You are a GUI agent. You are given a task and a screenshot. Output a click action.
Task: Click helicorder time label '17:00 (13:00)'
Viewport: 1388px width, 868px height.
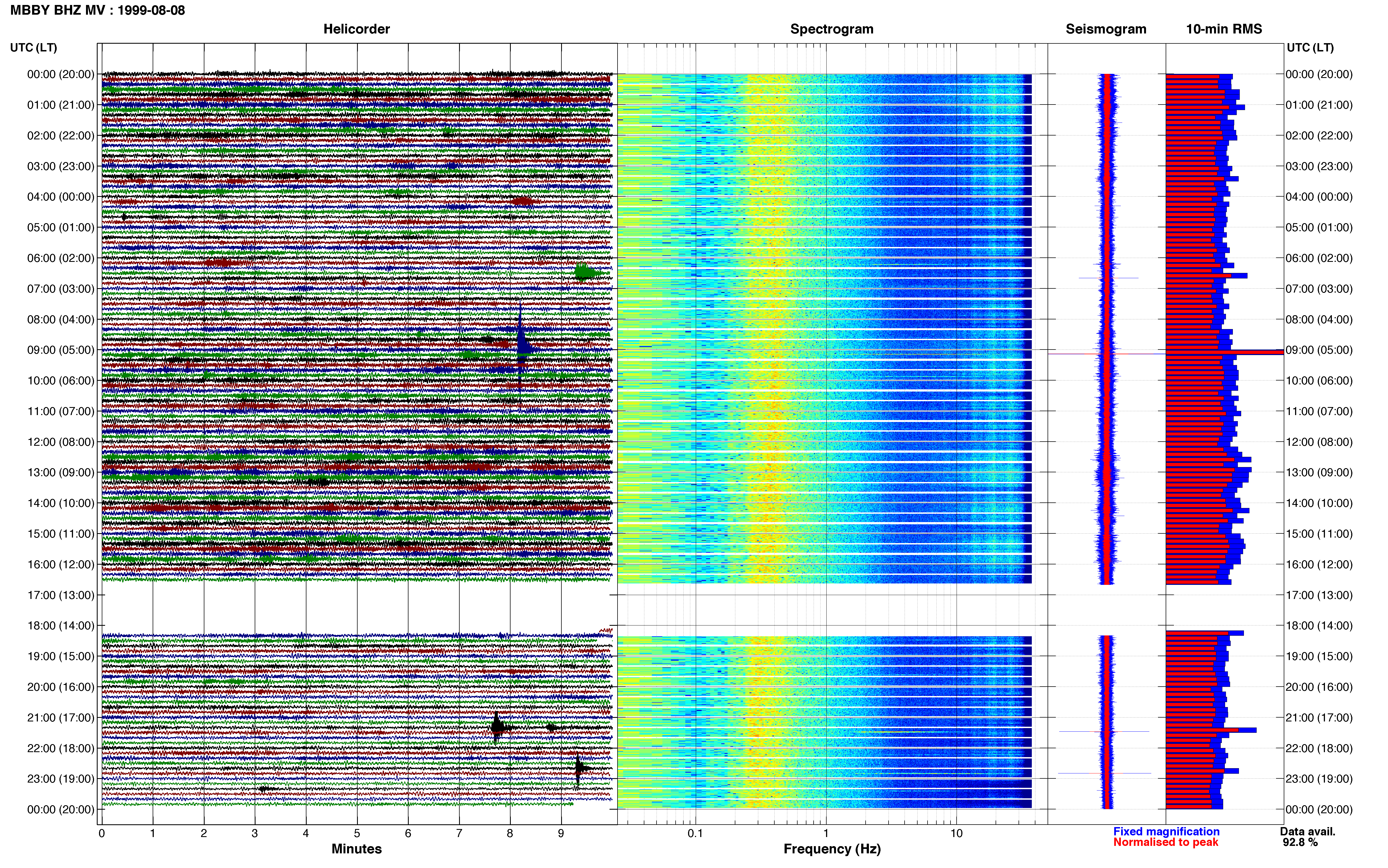click(61, 595)
